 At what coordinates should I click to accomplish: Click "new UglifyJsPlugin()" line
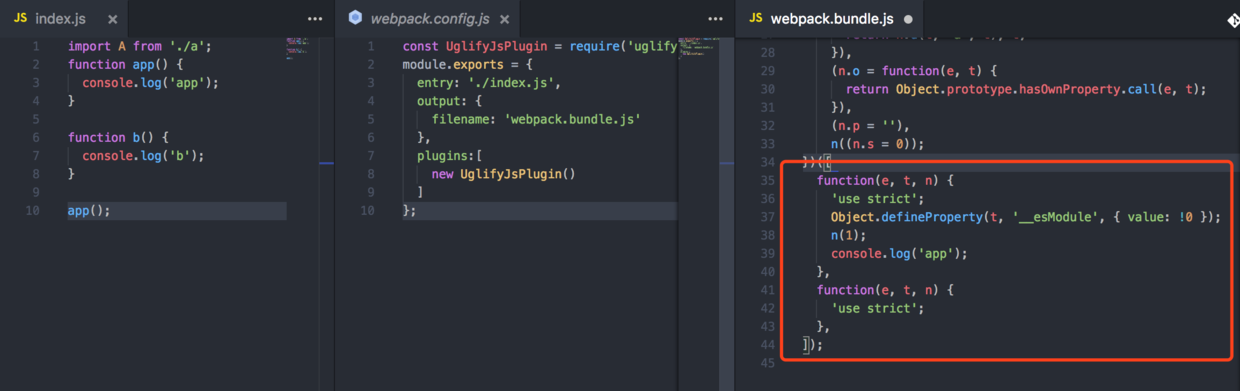click(504, 174)
